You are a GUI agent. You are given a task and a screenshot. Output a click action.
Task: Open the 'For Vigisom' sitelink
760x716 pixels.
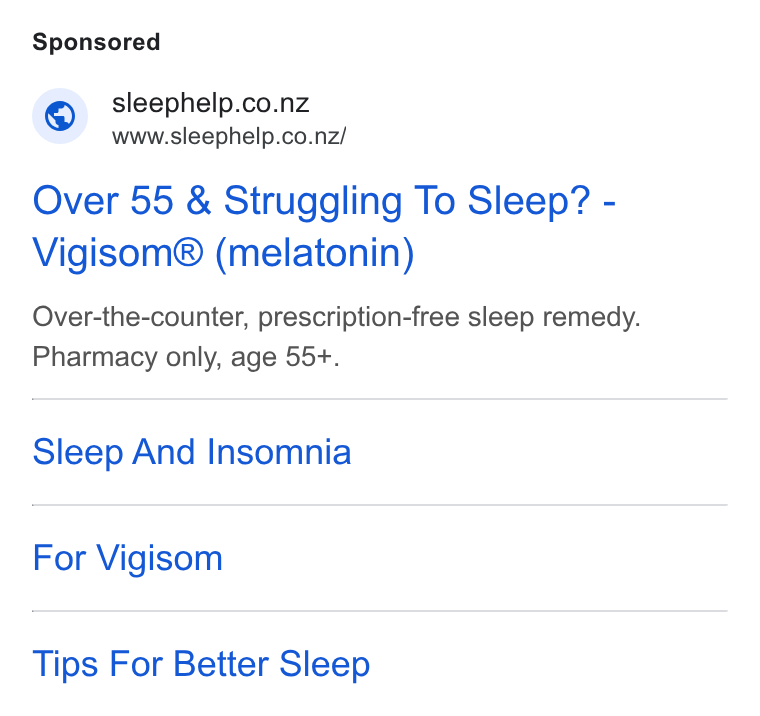127,558
